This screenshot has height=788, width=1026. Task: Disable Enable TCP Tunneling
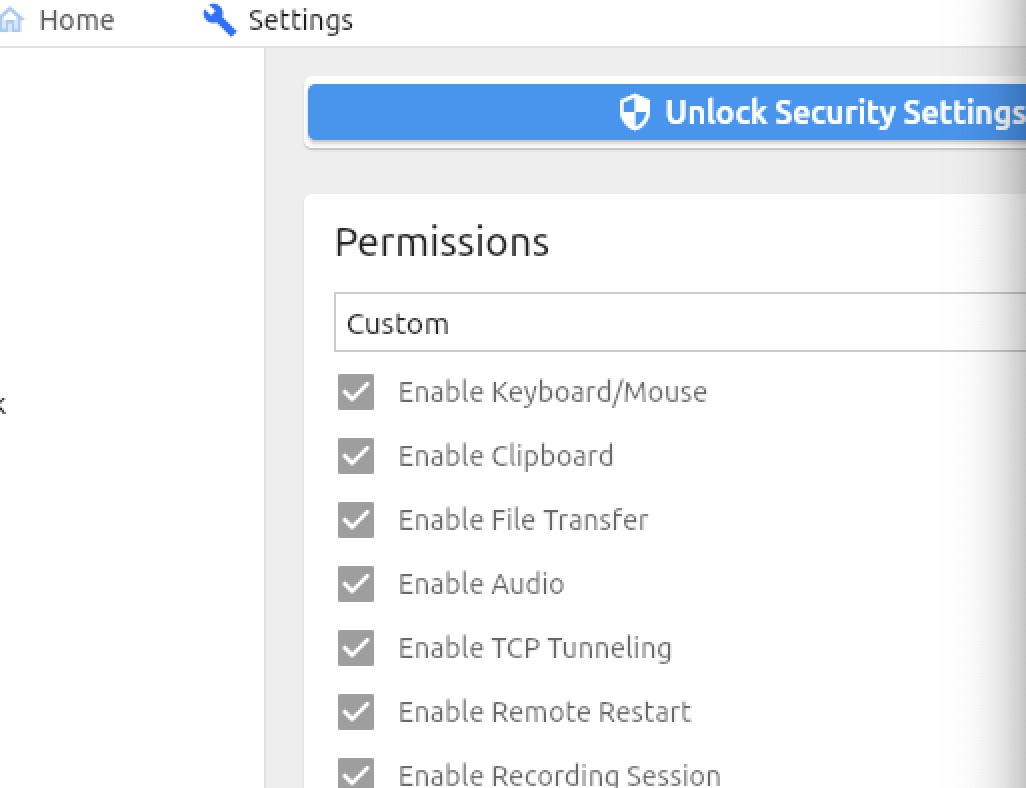point(356,648)
